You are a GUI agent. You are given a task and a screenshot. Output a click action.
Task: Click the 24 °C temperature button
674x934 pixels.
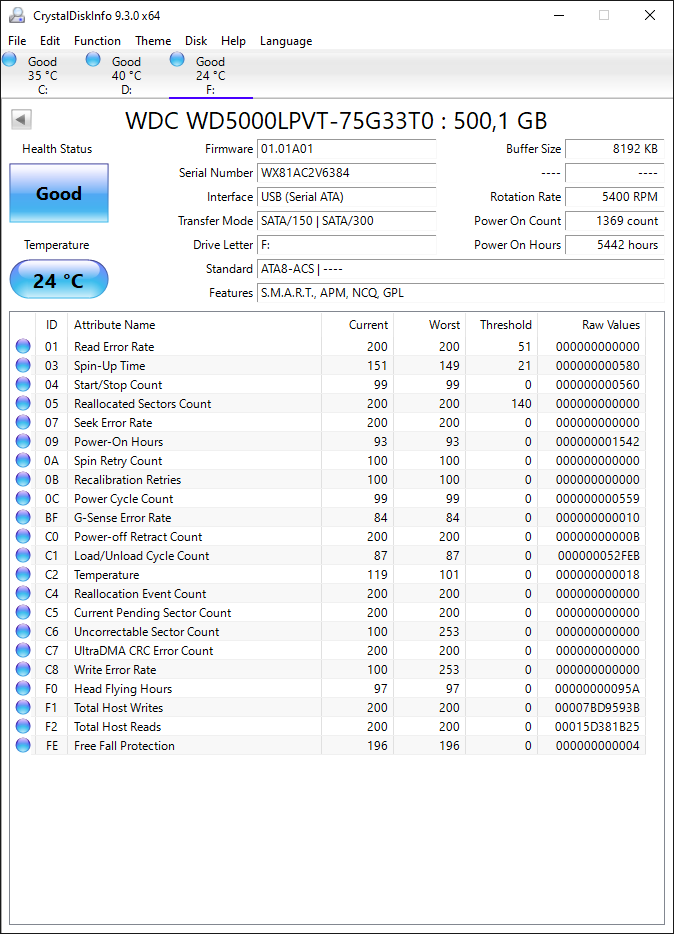pyautogui.click(x=59, y=279)
